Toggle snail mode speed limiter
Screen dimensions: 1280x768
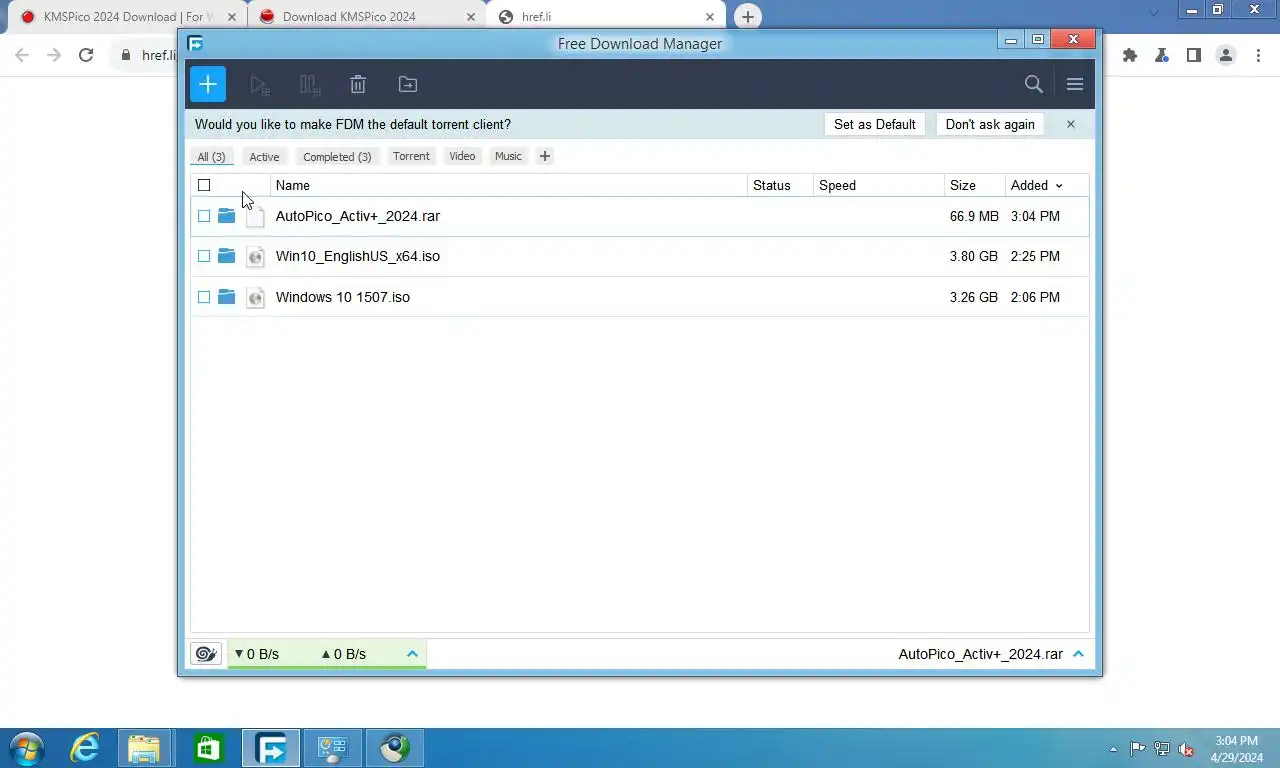206,654
